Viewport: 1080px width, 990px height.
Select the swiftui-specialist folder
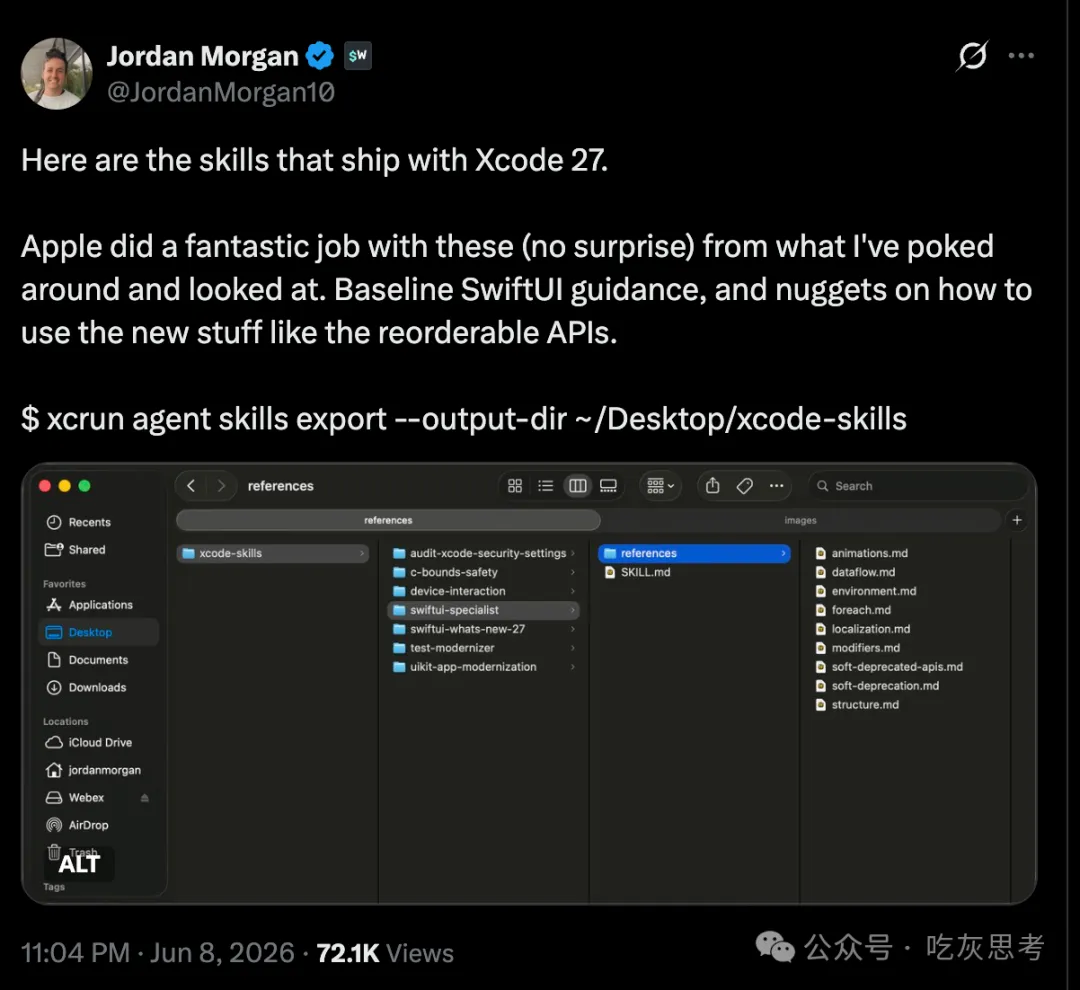[x=484, y=610]
